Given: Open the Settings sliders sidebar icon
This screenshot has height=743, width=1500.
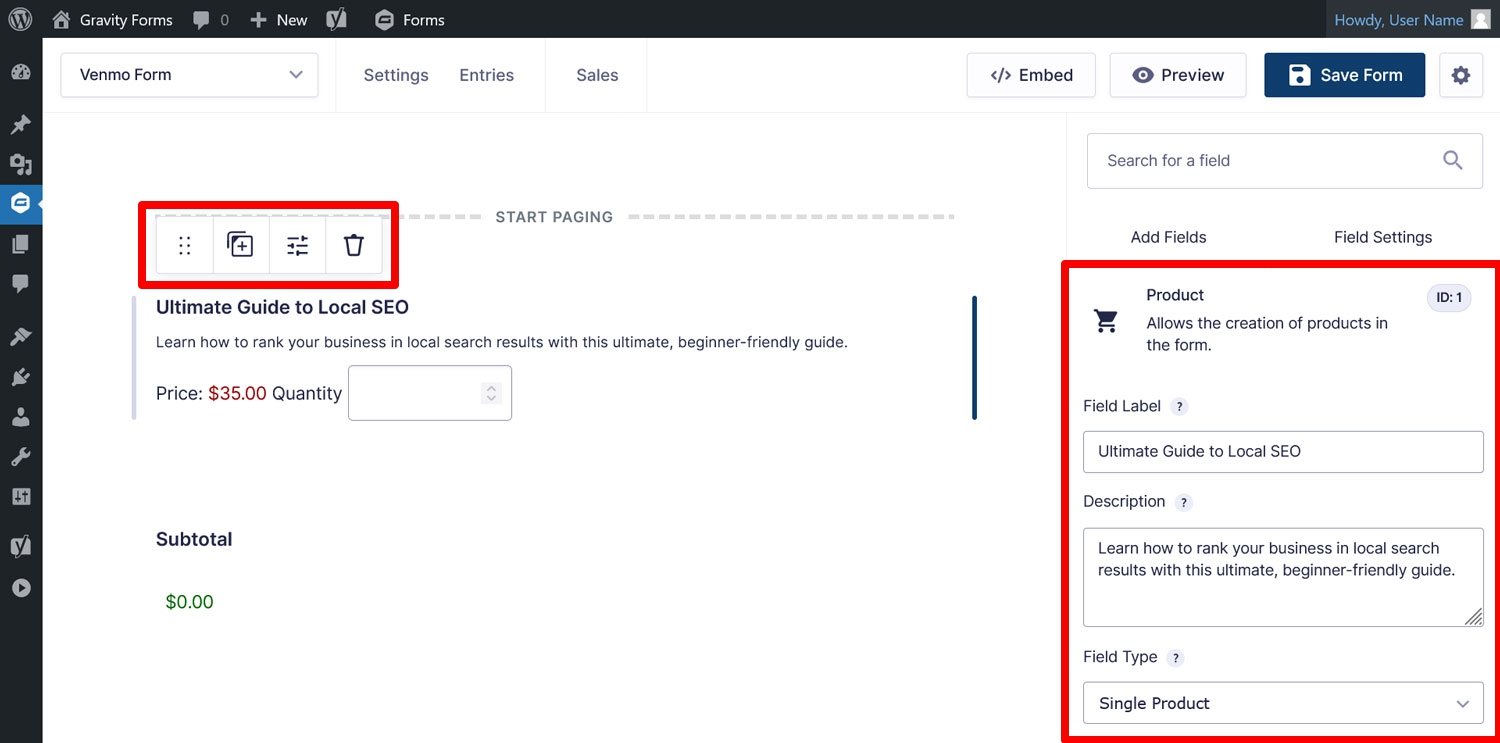Looking at the screenshot, I should tap(20, 497).
